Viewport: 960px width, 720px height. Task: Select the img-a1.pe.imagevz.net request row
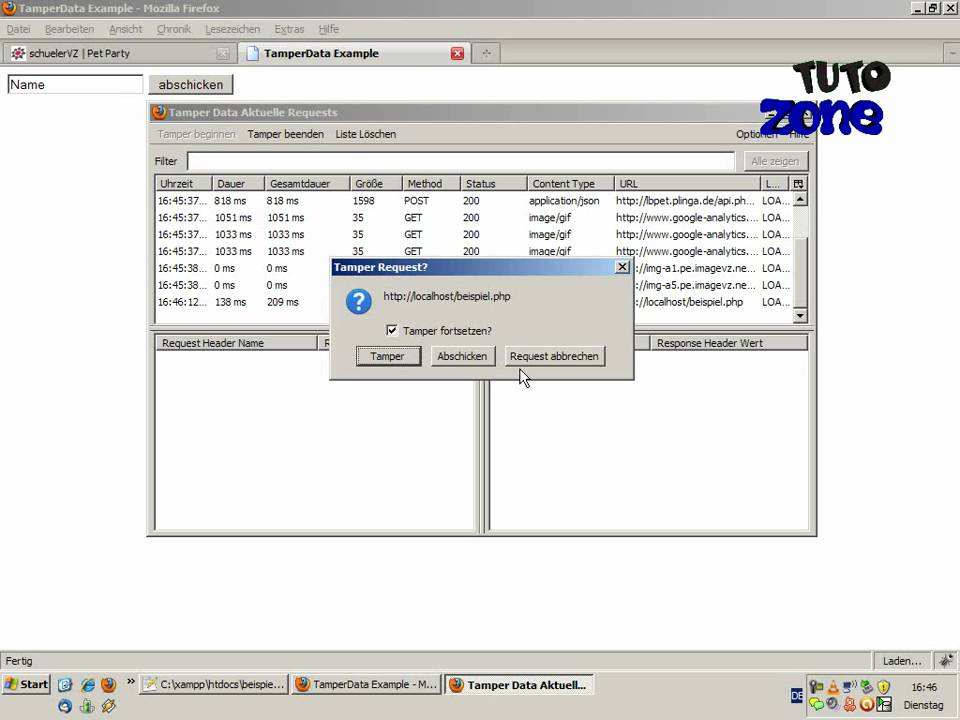pos(474,268)
